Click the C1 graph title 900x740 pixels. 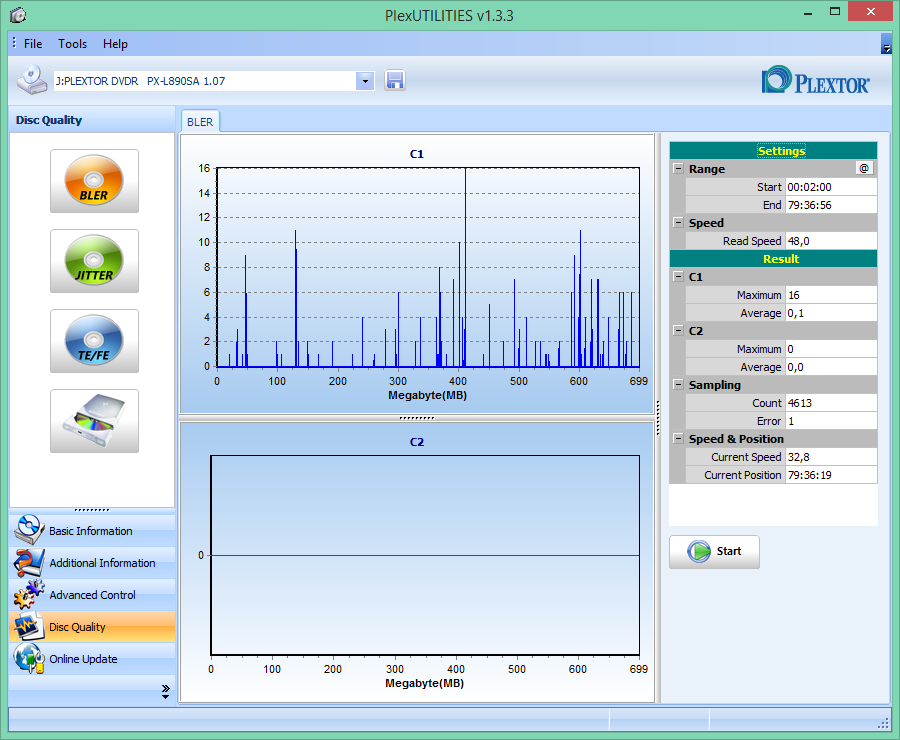pos(417,154)
